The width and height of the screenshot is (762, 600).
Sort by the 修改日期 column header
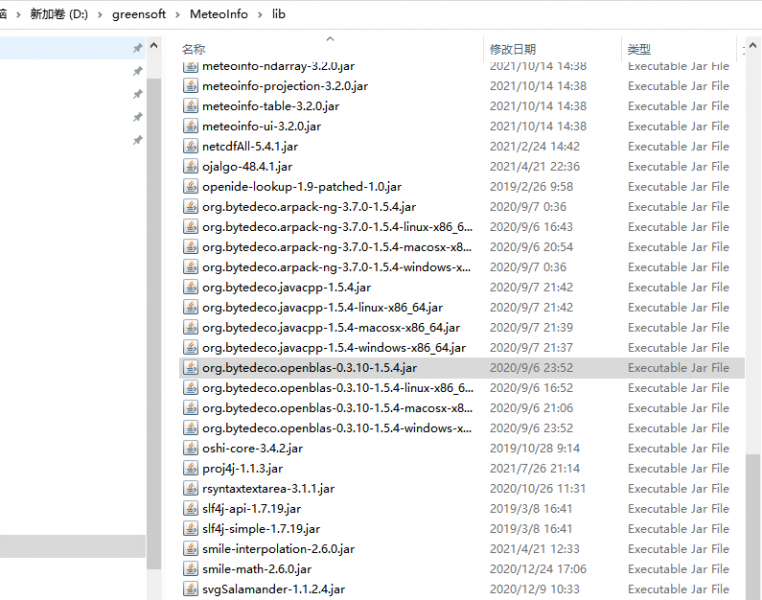[x=512, y=49]
